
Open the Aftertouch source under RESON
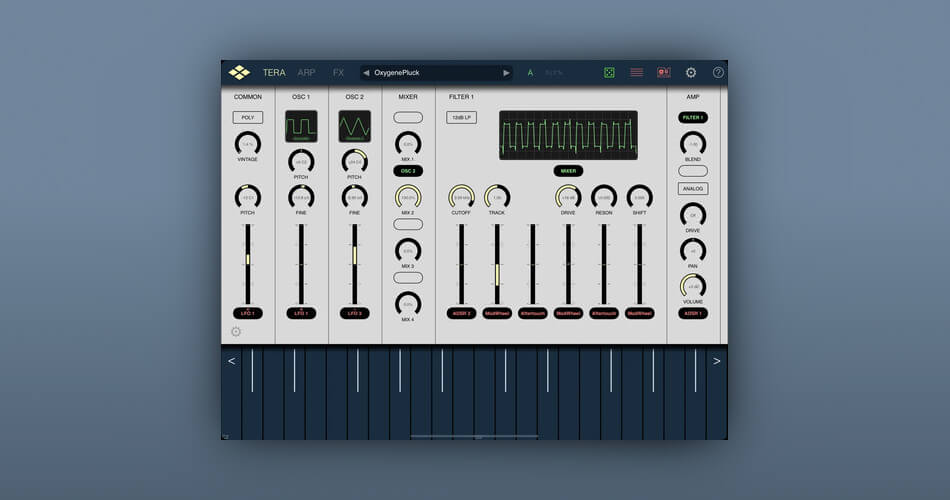pyautogui.click(x=604, y=313)
